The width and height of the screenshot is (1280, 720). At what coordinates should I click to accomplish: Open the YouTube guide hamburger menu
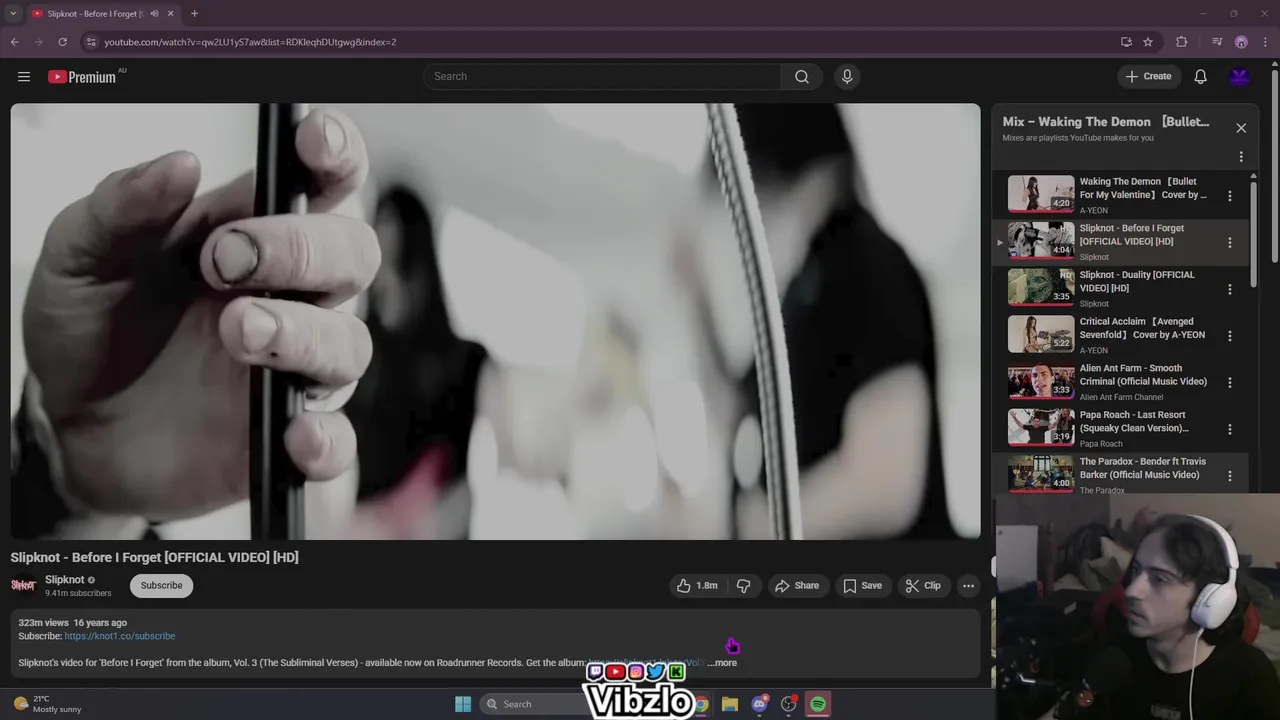pos(24,76)
